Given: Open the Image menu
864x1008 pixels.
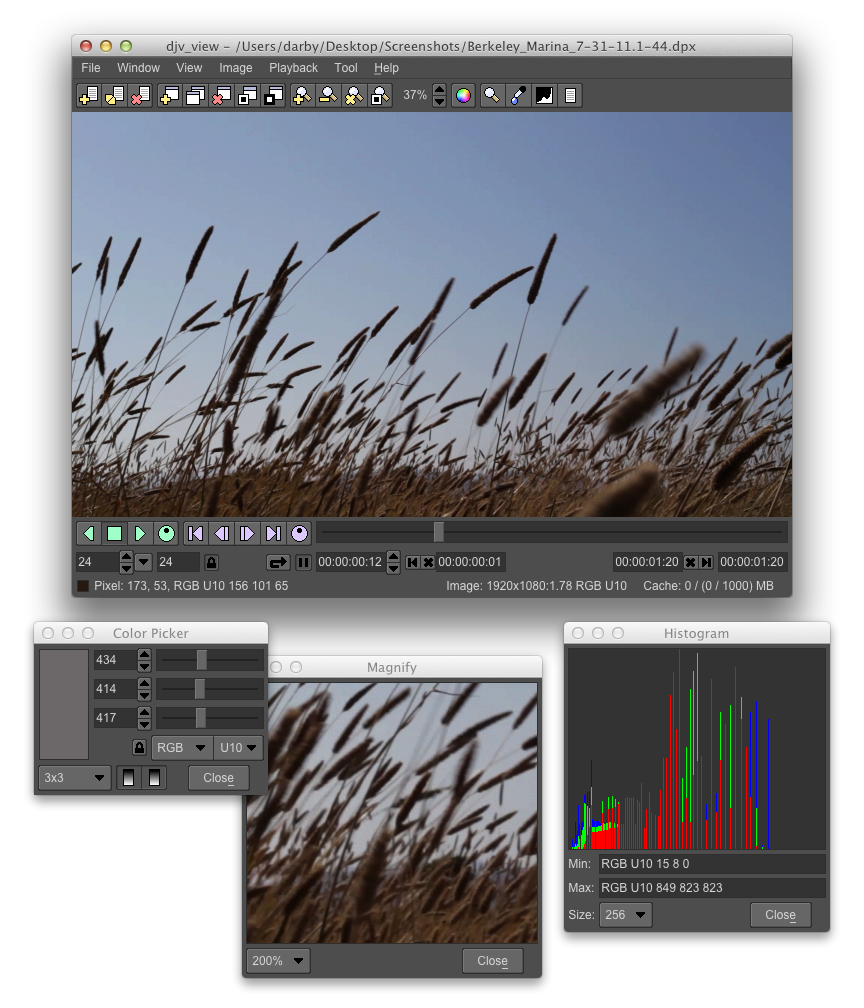Looking at the screenshot, I should [x=235, y=68].
